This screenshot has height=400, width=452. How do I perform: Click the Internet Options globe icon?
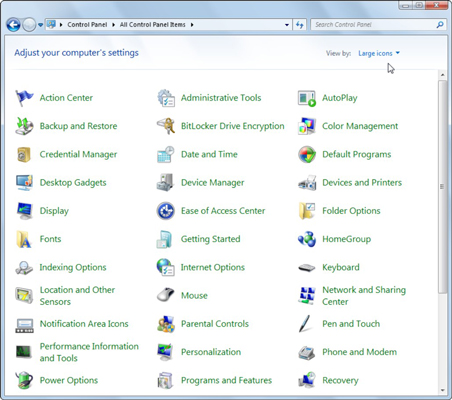coord(166,267)
